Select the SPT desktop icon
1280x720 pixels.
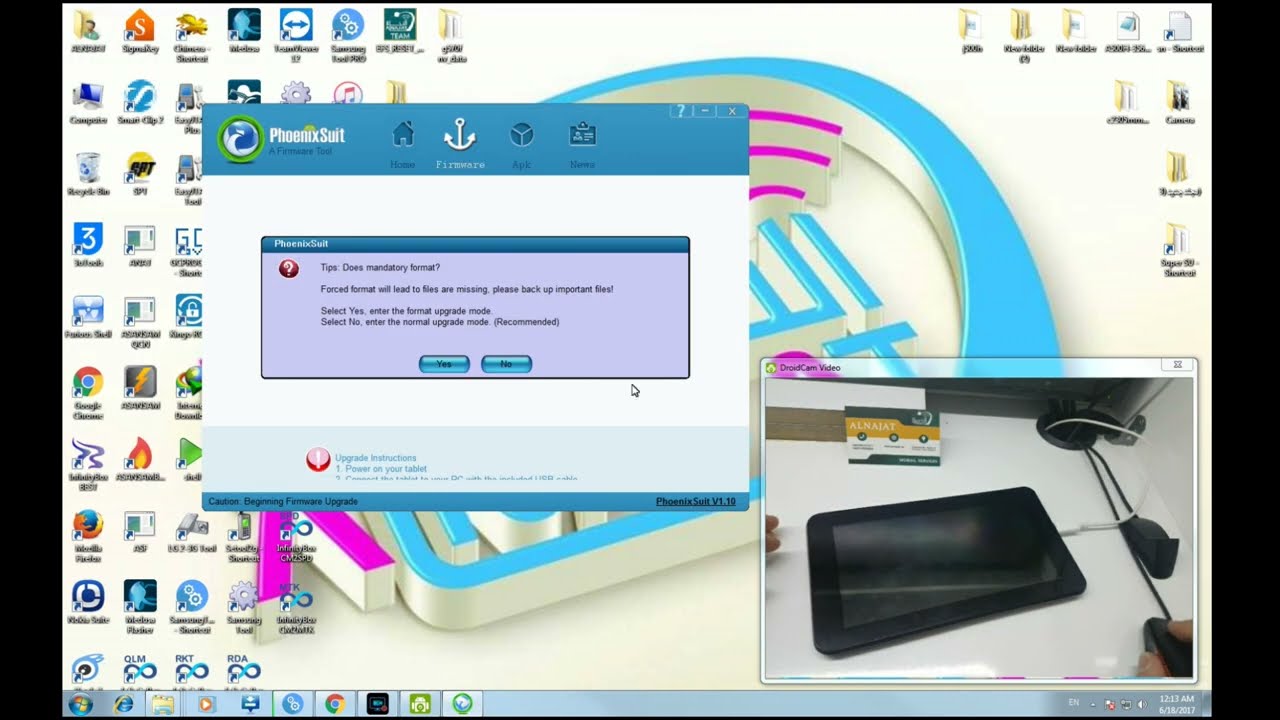140,174
